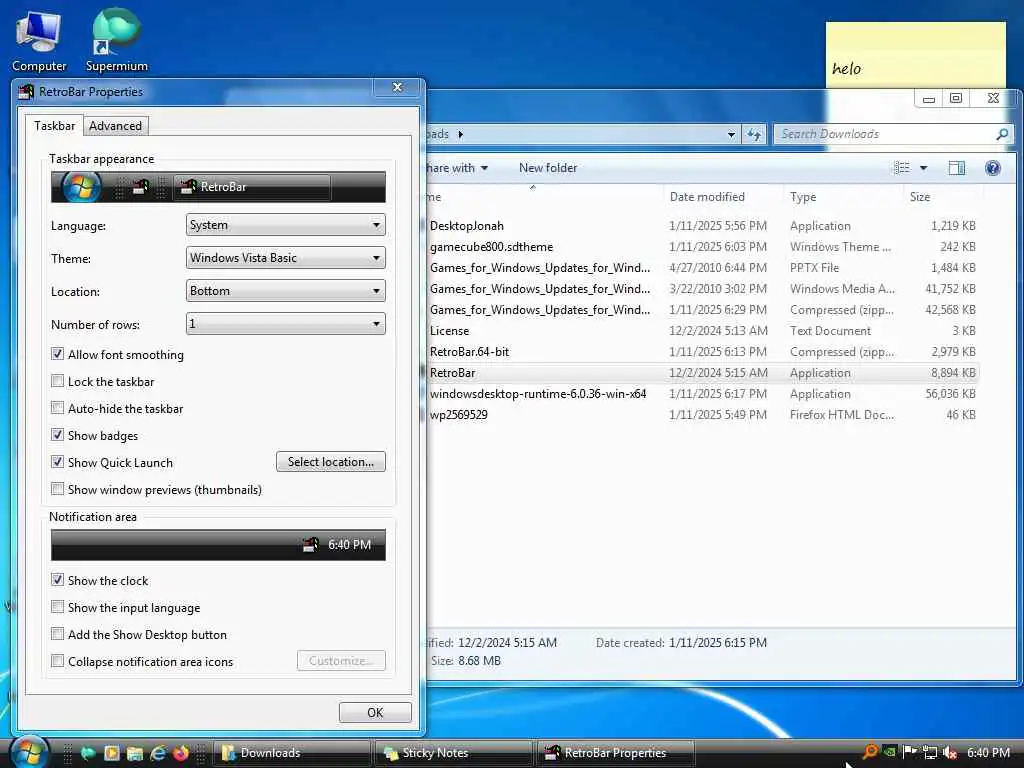Open the Supermium desktop shortcut

[116, 41]
